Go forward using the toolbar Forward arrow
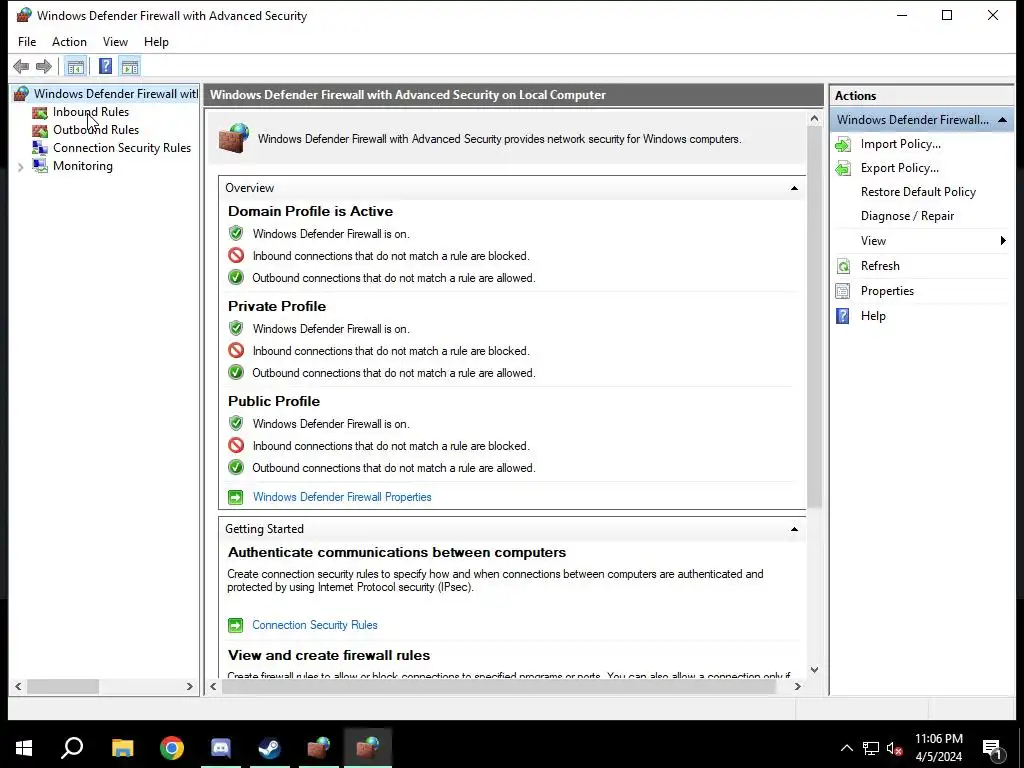The image size is (1024, 768). coord(44,66)
